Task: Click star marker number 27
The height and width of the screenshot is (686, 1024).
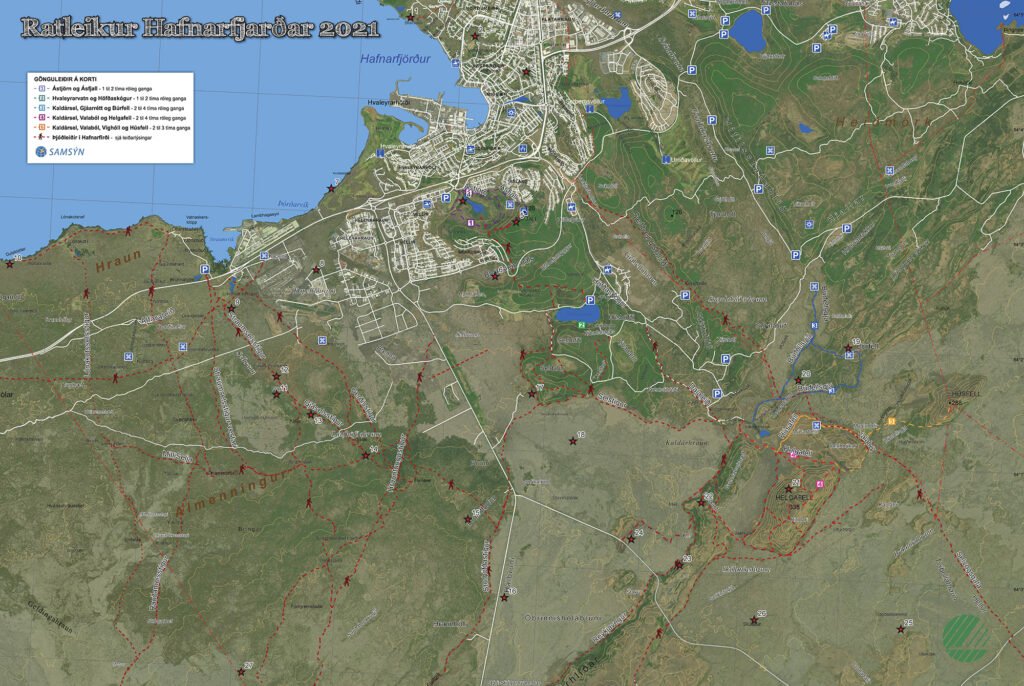Action: coord(241,670)
